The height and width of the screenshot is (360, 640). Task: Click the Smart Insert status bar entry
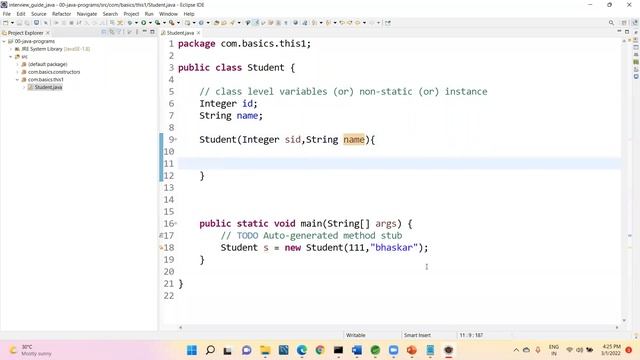[x=417, y=335]
